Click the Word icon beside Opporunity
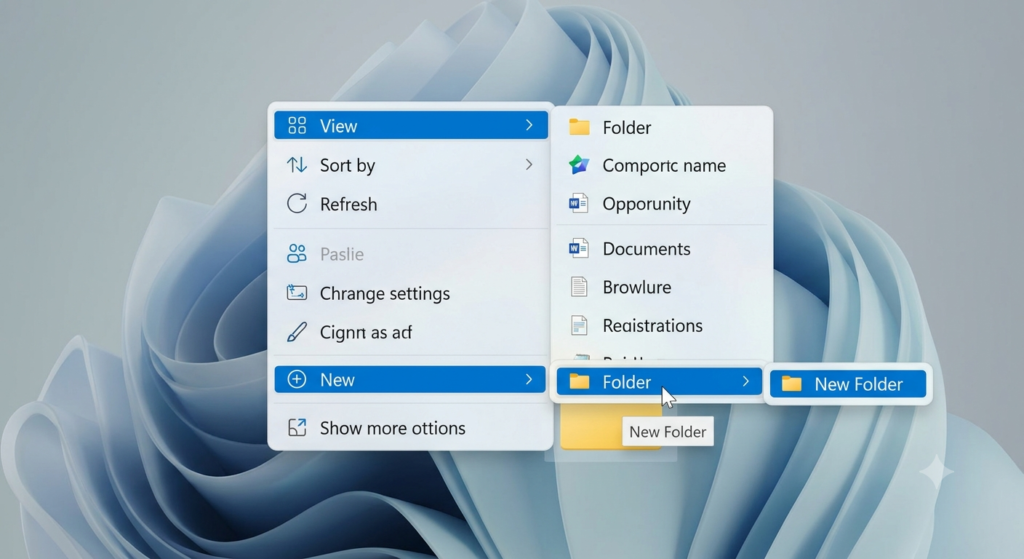 click(x=579, y=203)
